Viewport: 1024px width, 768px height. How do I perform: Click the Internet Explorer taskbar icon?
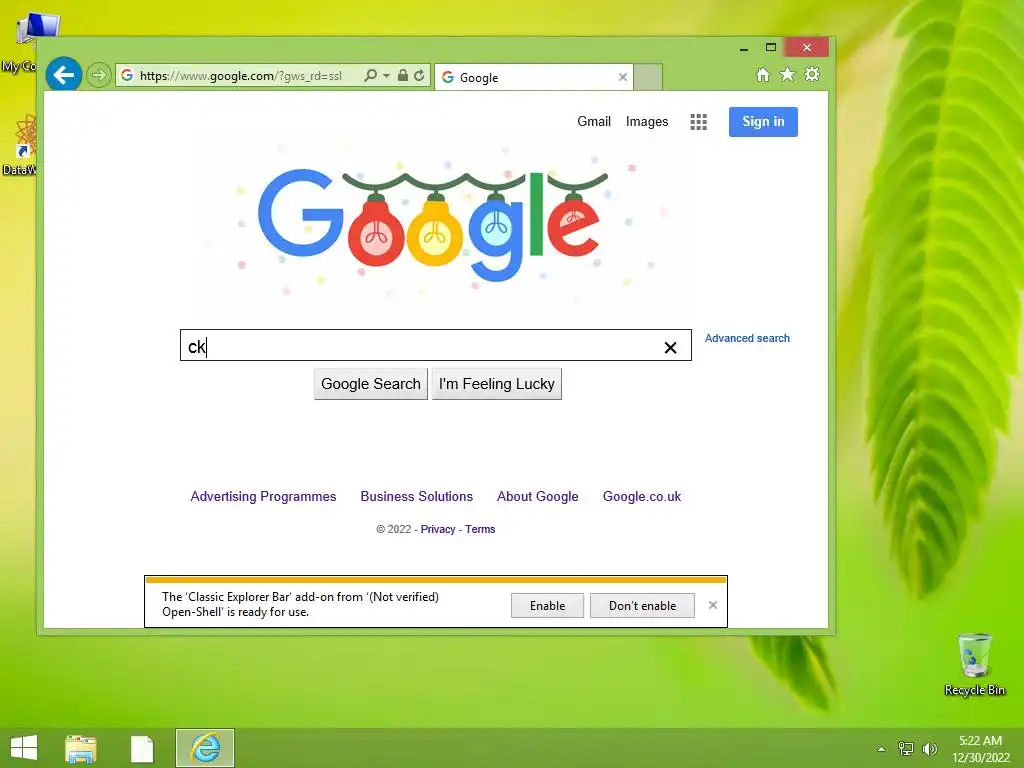coord(205,748)
